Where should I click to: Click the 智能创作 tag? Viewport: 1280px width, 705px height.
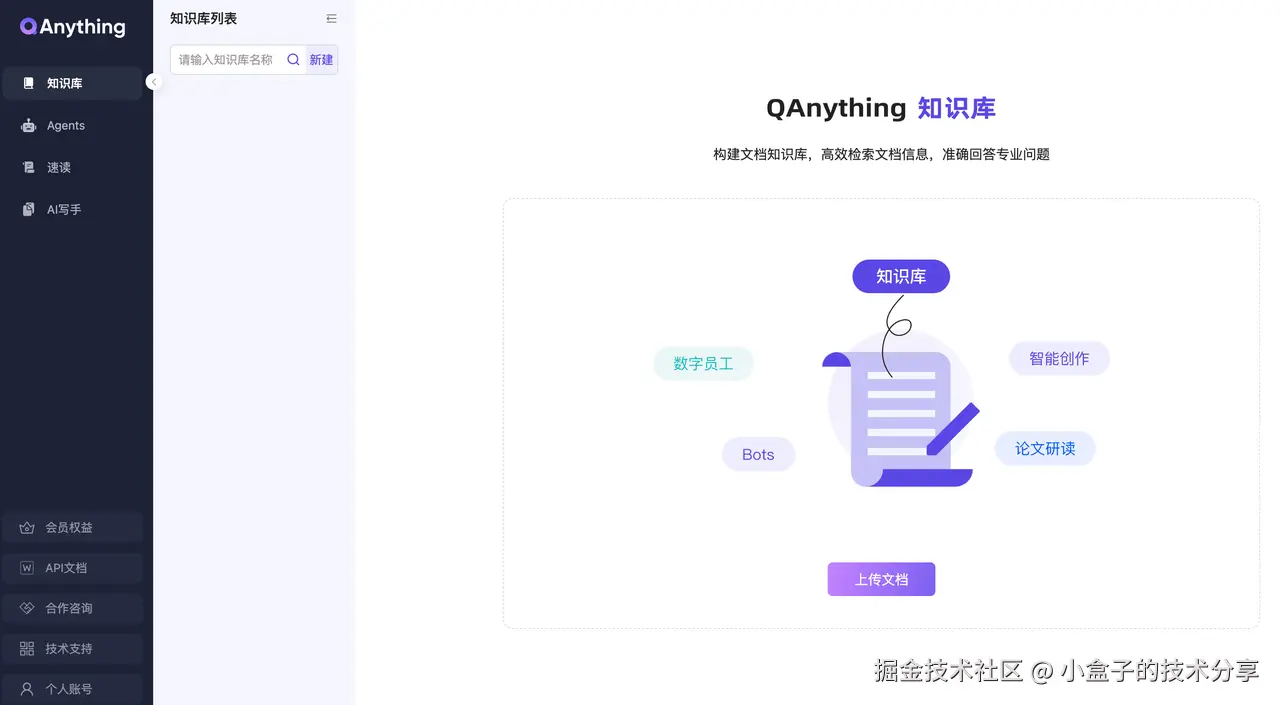(1059, 358)
